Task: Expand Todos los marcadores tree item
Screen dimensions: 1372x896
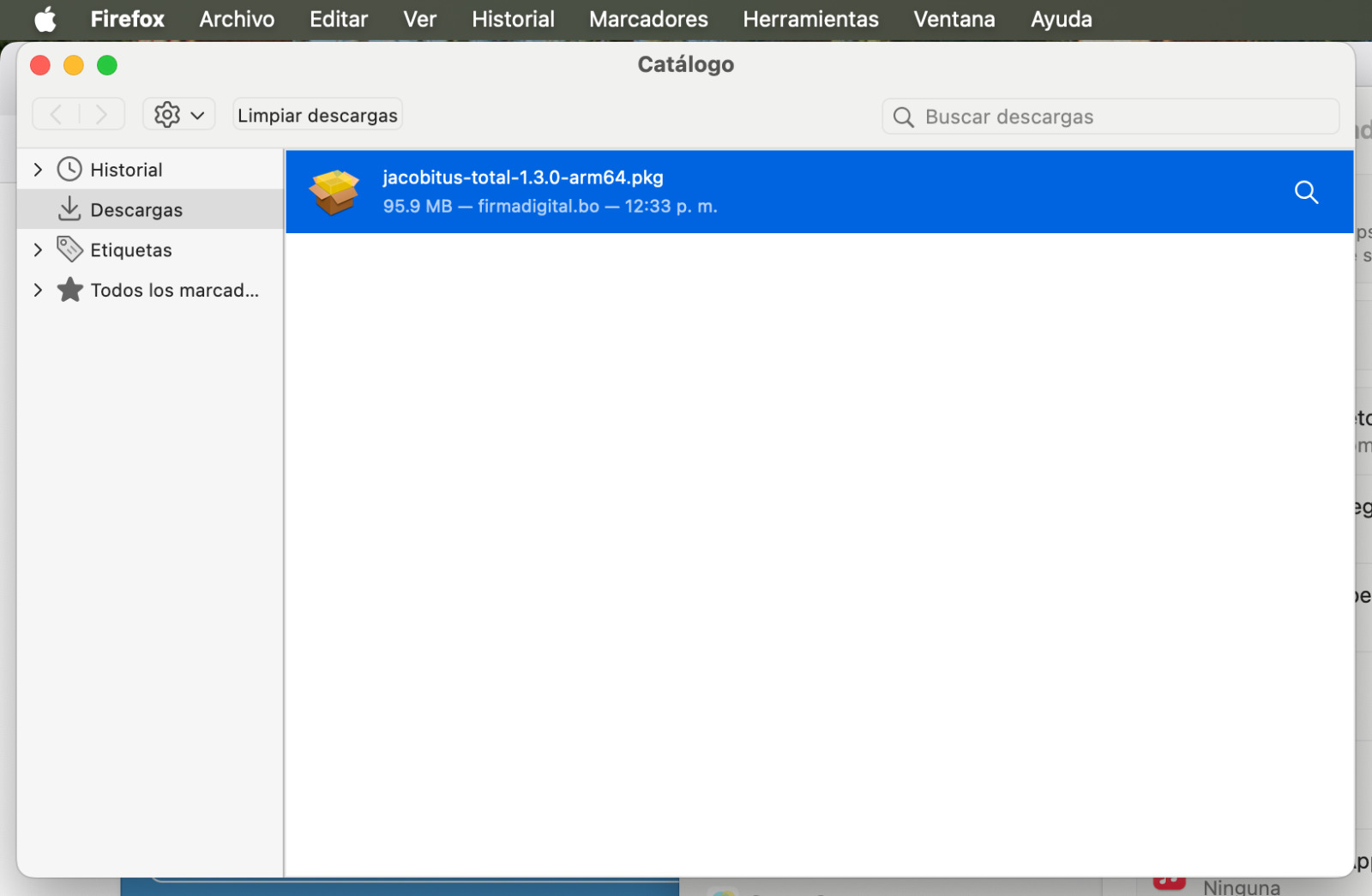Action: [x=38, y=290]
